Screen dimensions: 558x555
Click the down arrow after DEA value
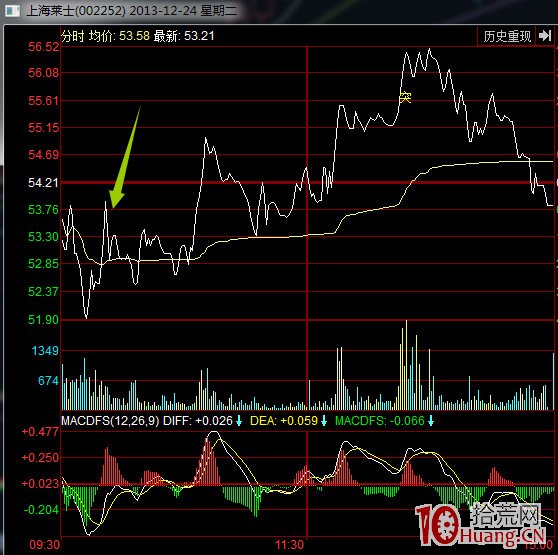click(x=324, y=421)
